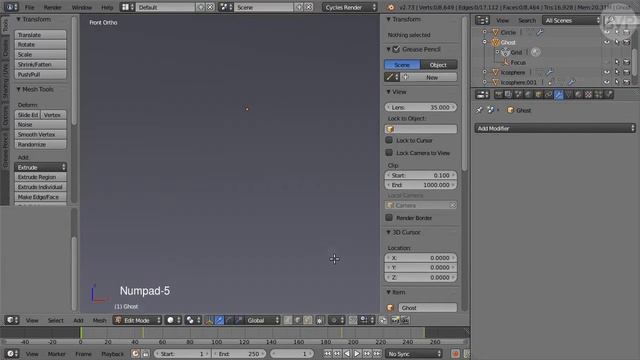
Task: Click the outliner search magnifier icon
Action: pos(611,20)
